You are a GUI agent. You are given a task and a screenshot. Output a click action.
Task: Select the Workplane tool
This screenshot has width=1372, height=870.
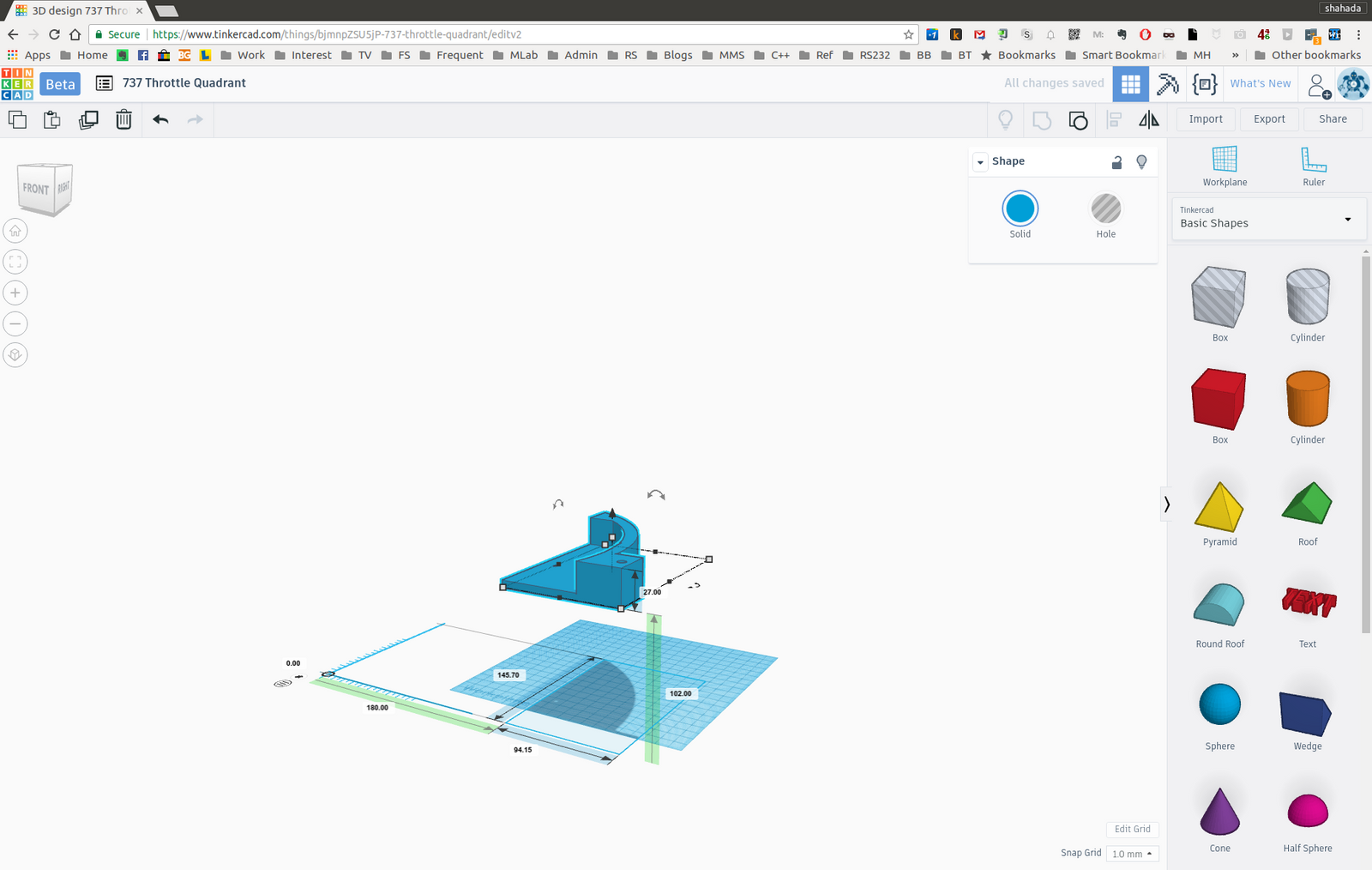(x=1225, y=166)
